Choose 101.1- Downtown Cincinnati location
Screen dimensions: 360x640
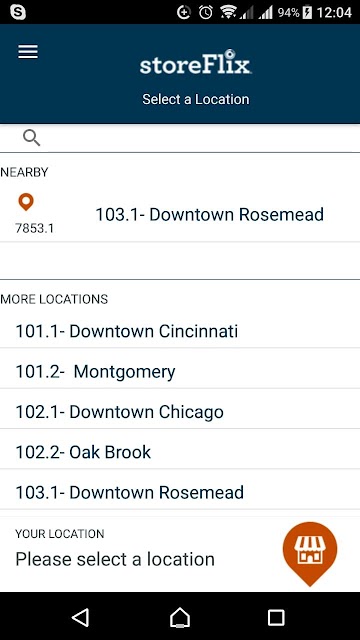180,331
